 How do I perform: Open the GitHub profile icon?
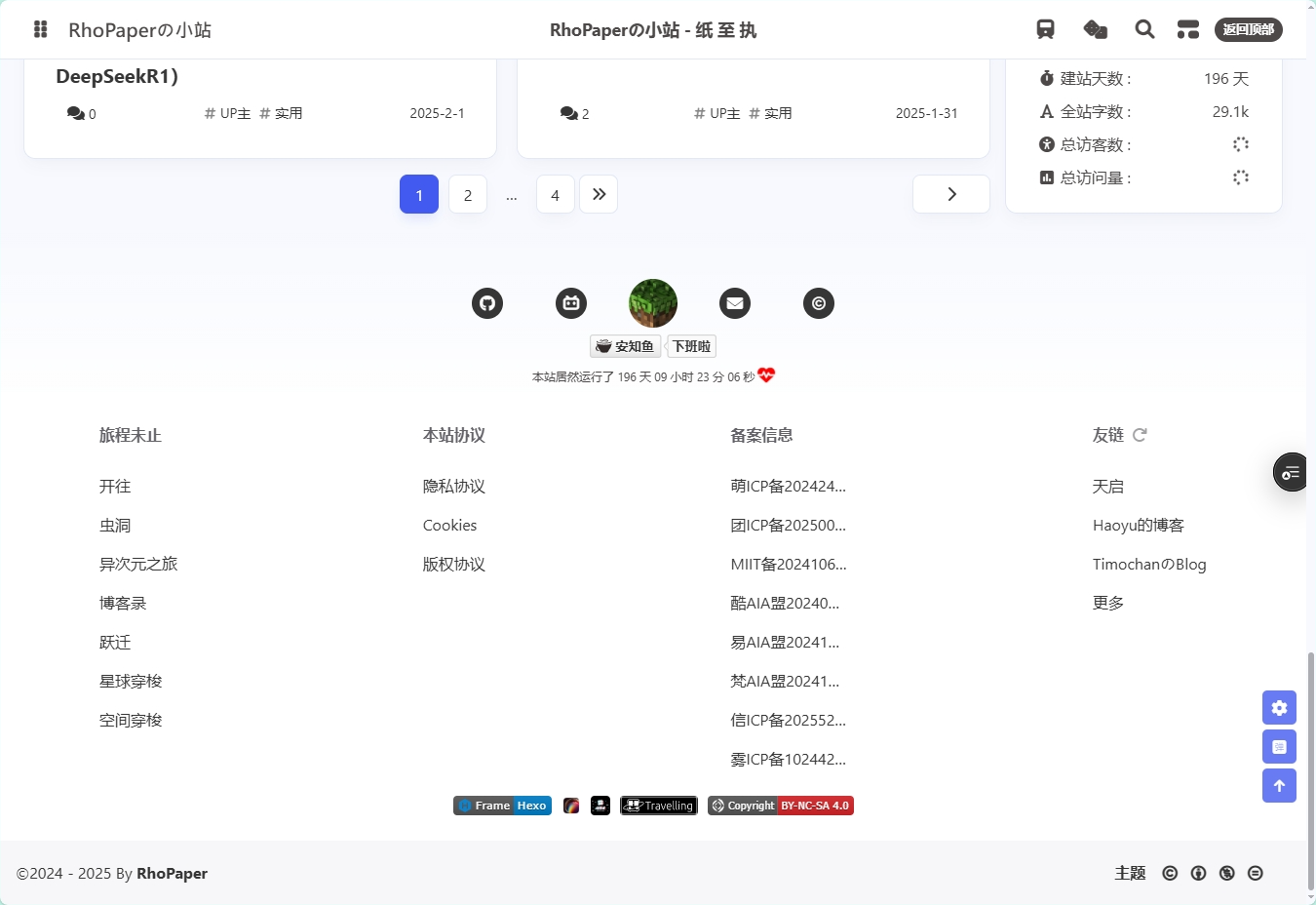487,303
